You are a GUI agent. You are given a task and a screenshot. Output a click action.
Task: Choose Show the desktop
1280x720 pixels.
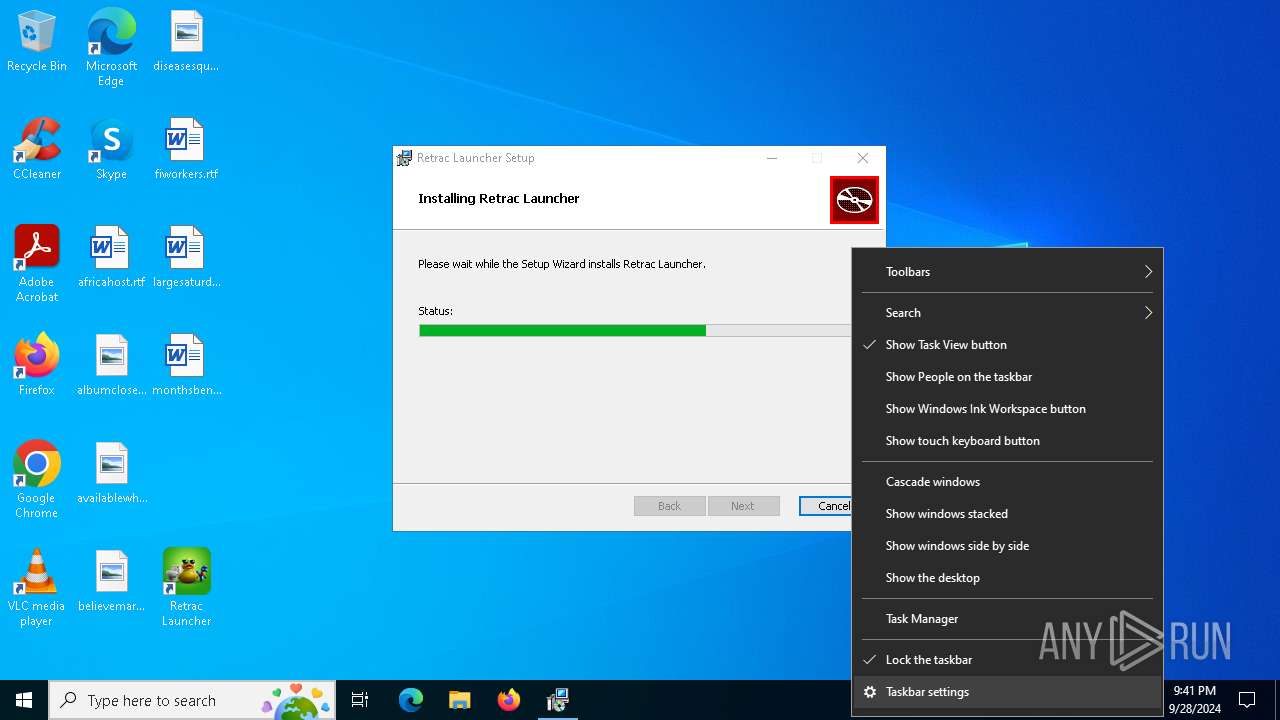coord(1008,578)
